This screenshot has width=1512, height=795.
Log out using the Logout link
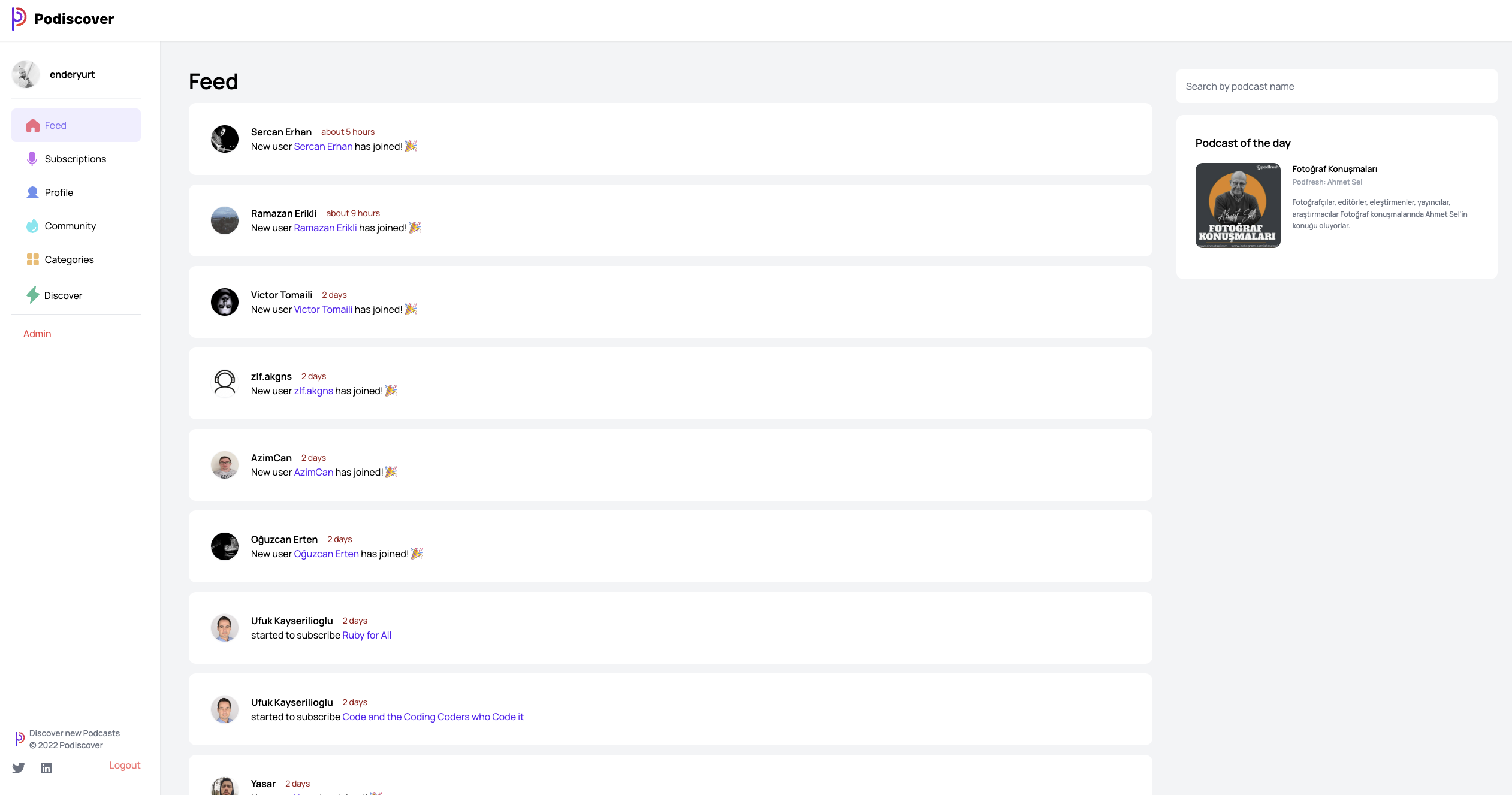pos(125,765)
